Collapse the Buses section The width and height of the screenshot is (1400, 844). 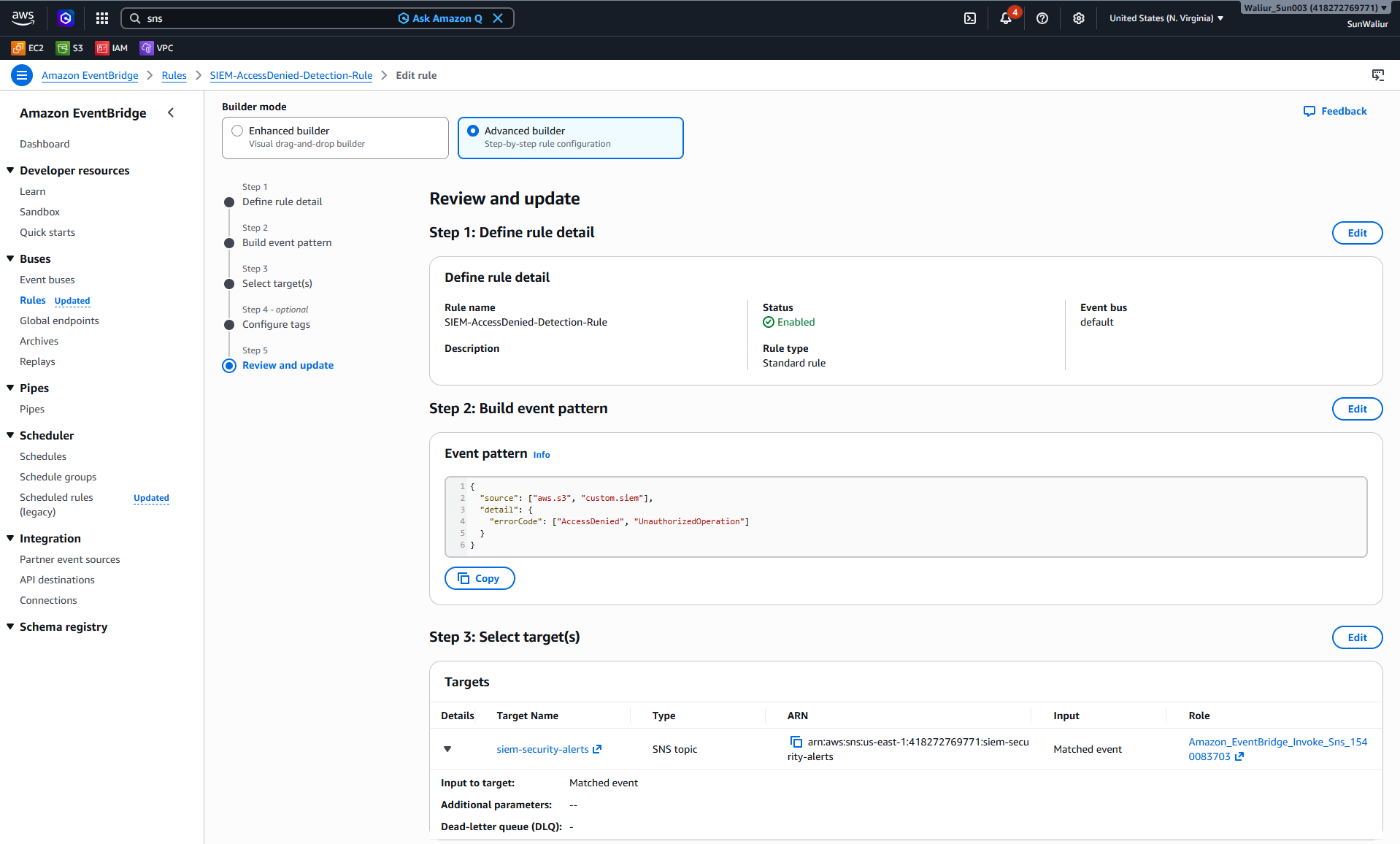click(10, 258)
